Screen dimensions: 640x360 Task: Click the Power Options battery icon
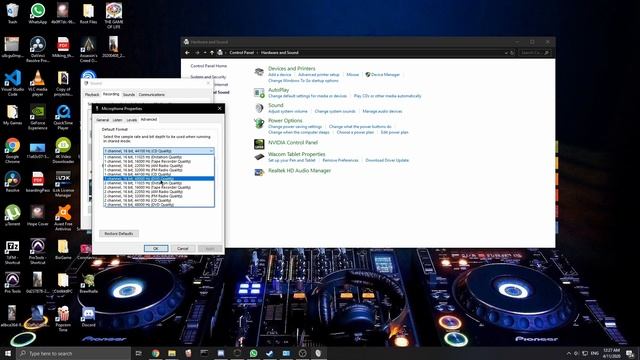259,123
